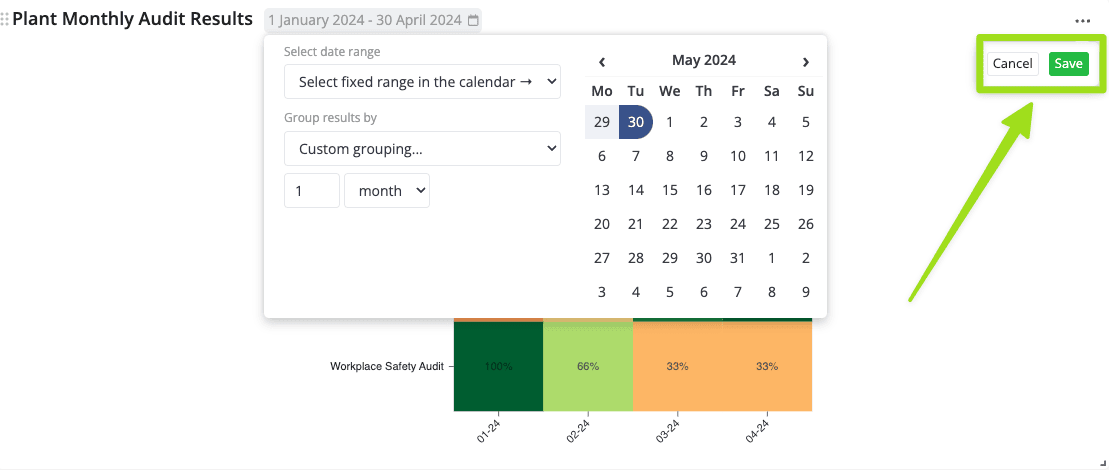The image size is (1109, 470).
Task: Click the light green 66% heatmap cell
Action: tap(588, 366)
